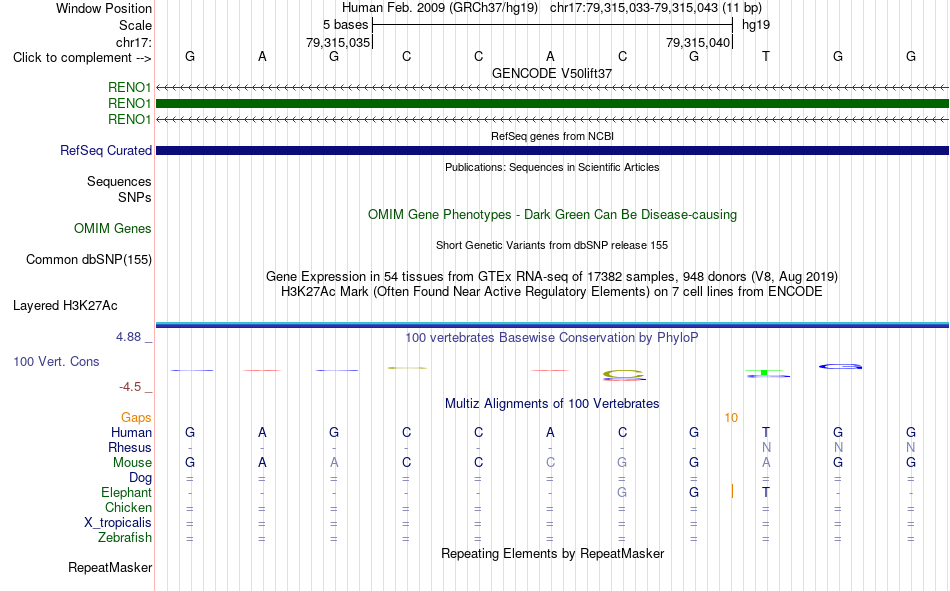Click the orange Gaps label
Viewport: 950px width, 591px height.
[x=136, y=417]
